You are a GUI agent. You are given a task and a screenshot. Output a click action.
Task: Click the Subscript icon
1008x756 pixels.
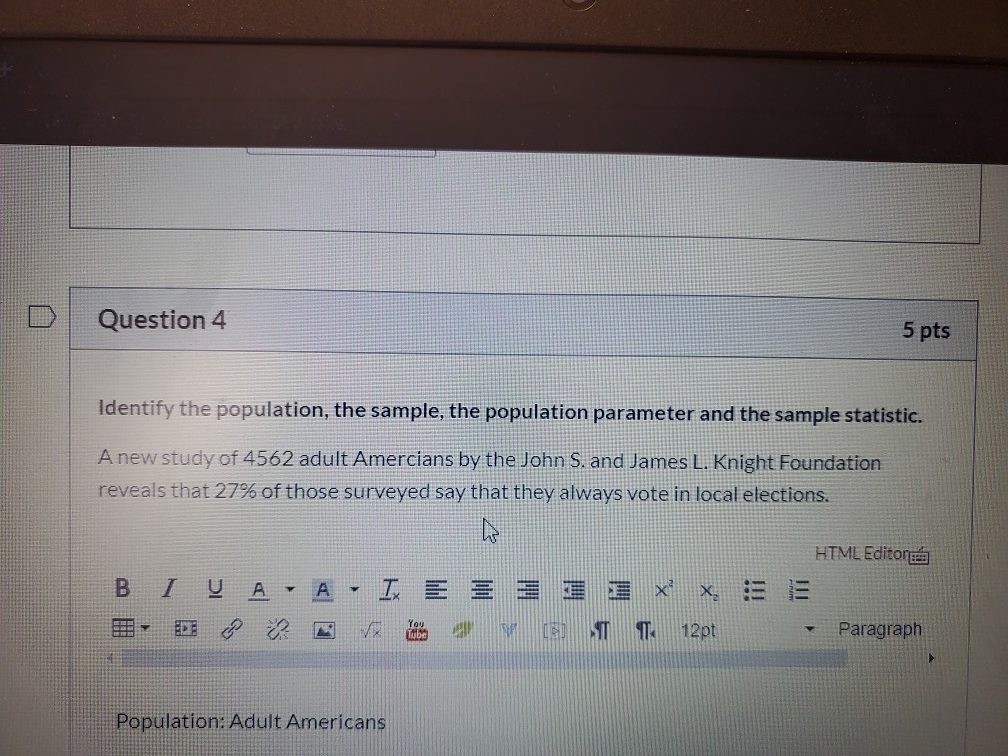click(x=707, y=591)
